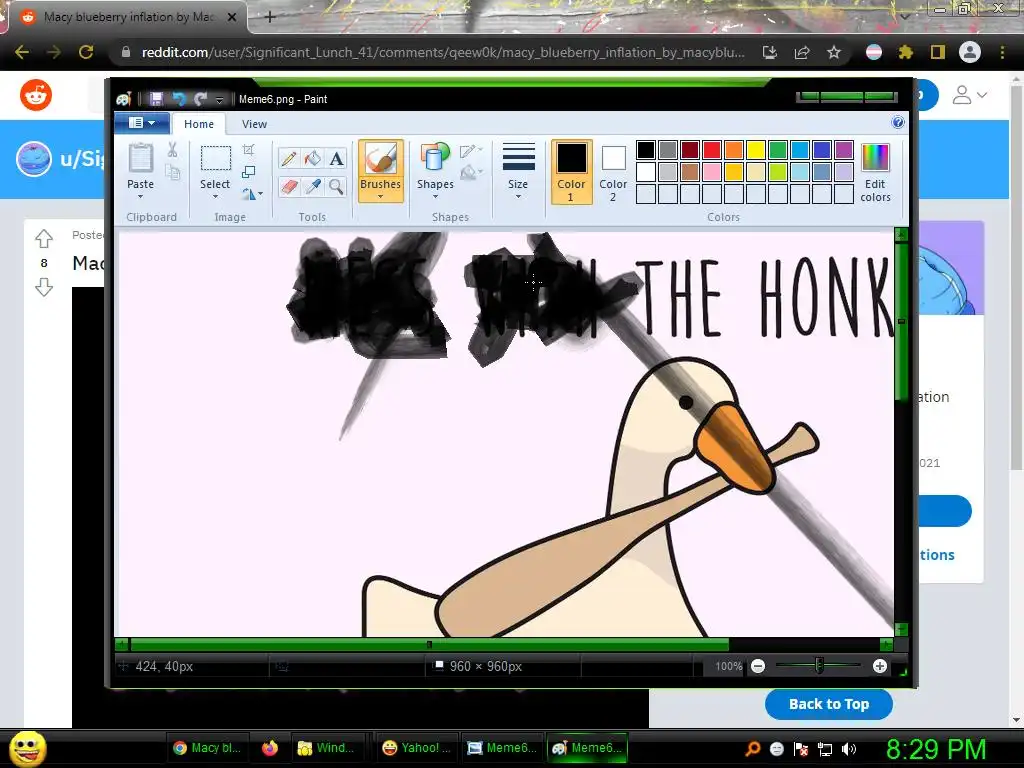
Task: Bookmark the page with the star icon
Action: coord(834,52)
